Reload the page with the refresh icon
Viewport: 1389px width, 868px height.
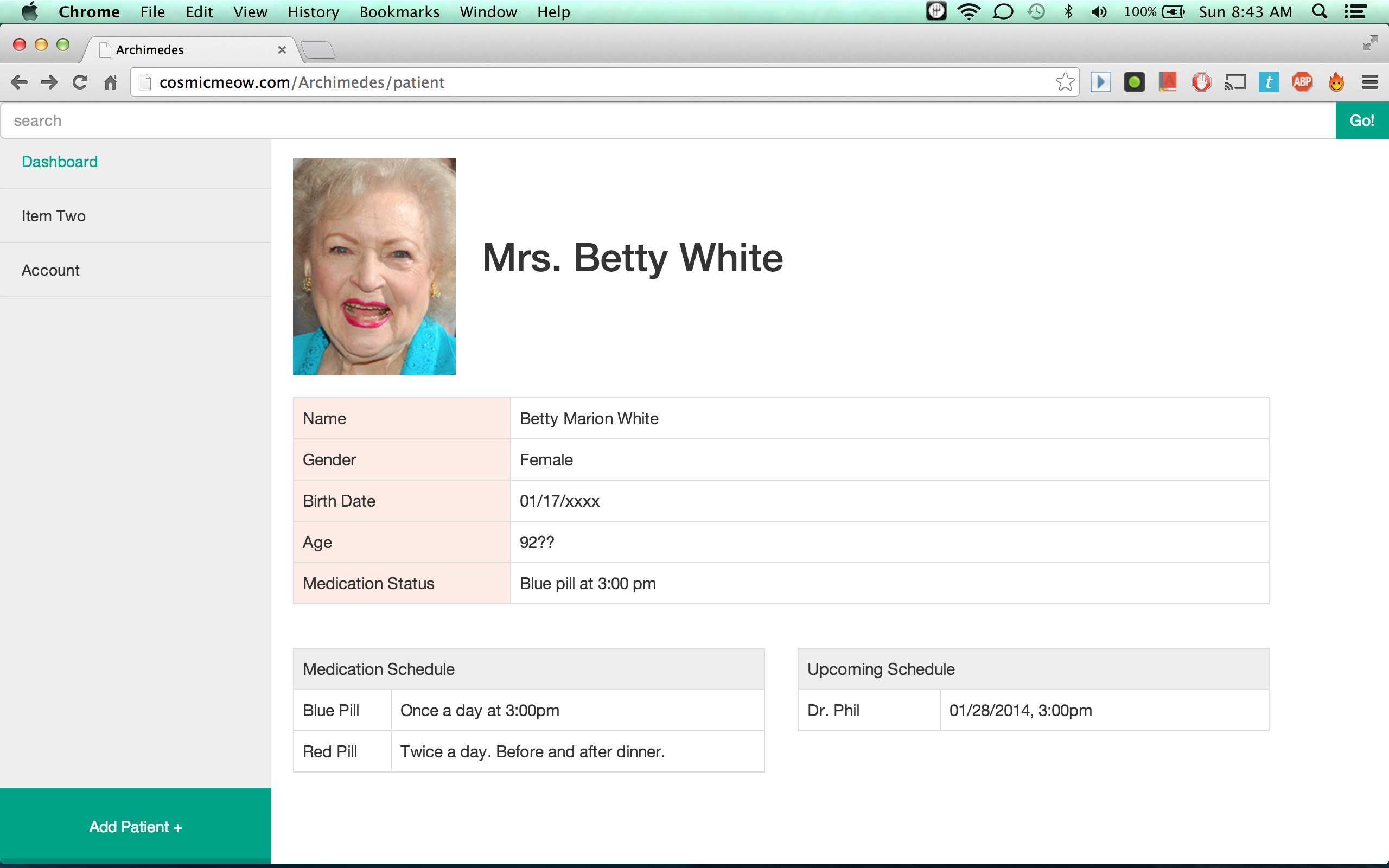[x=80, y=82]
